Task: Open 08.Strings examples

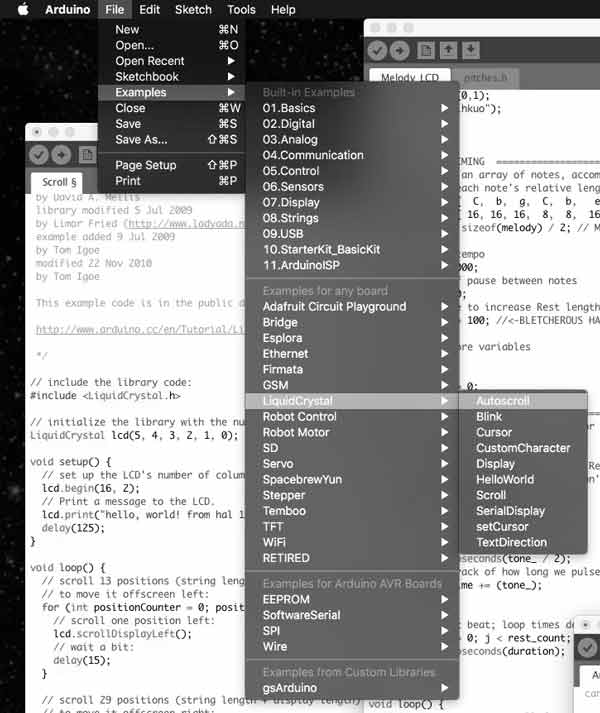Action: [352, 218]
